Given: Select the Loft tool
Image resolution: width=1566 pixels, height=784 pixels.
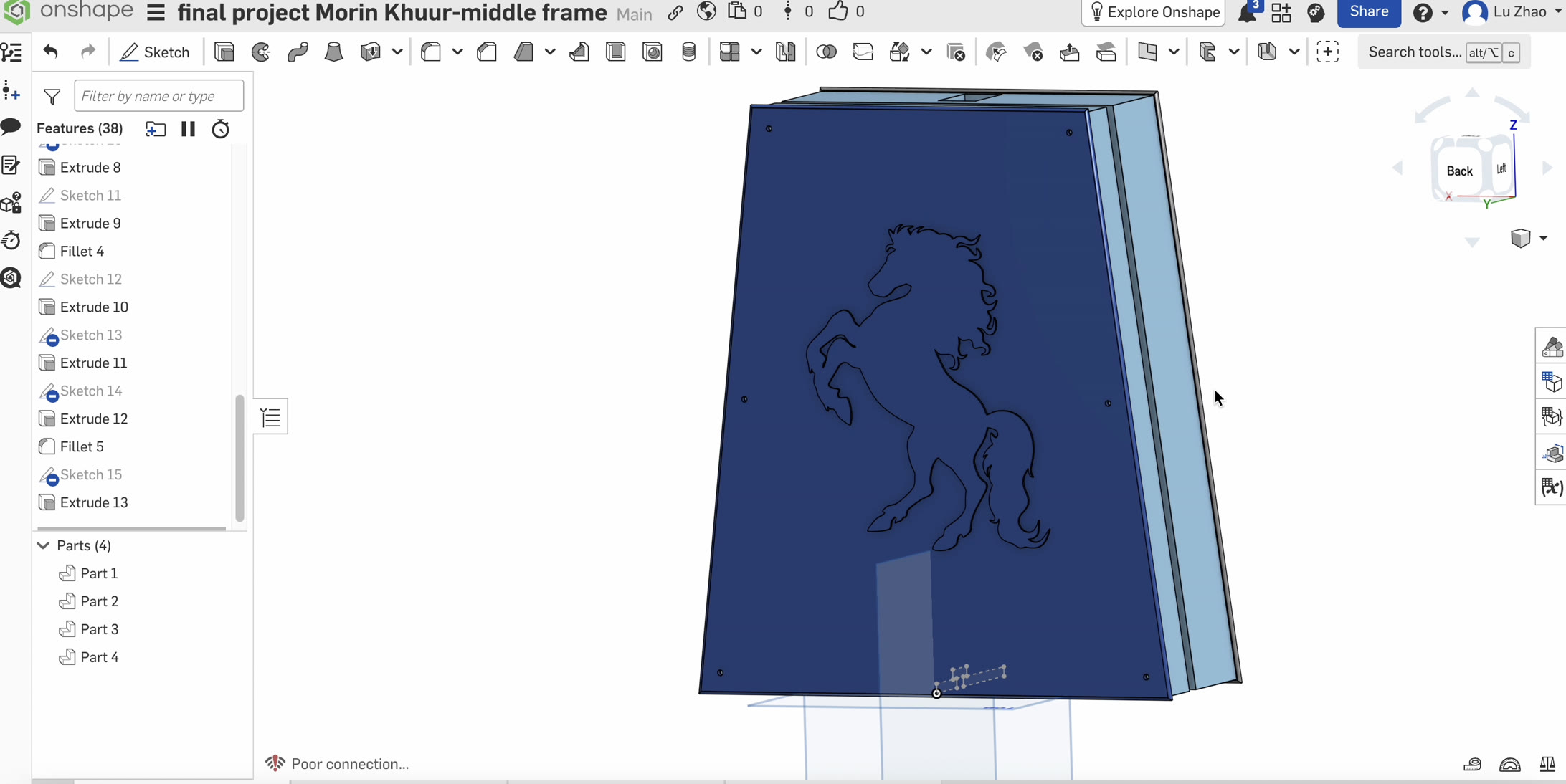Looking at the screenshot, I should 334,52.
